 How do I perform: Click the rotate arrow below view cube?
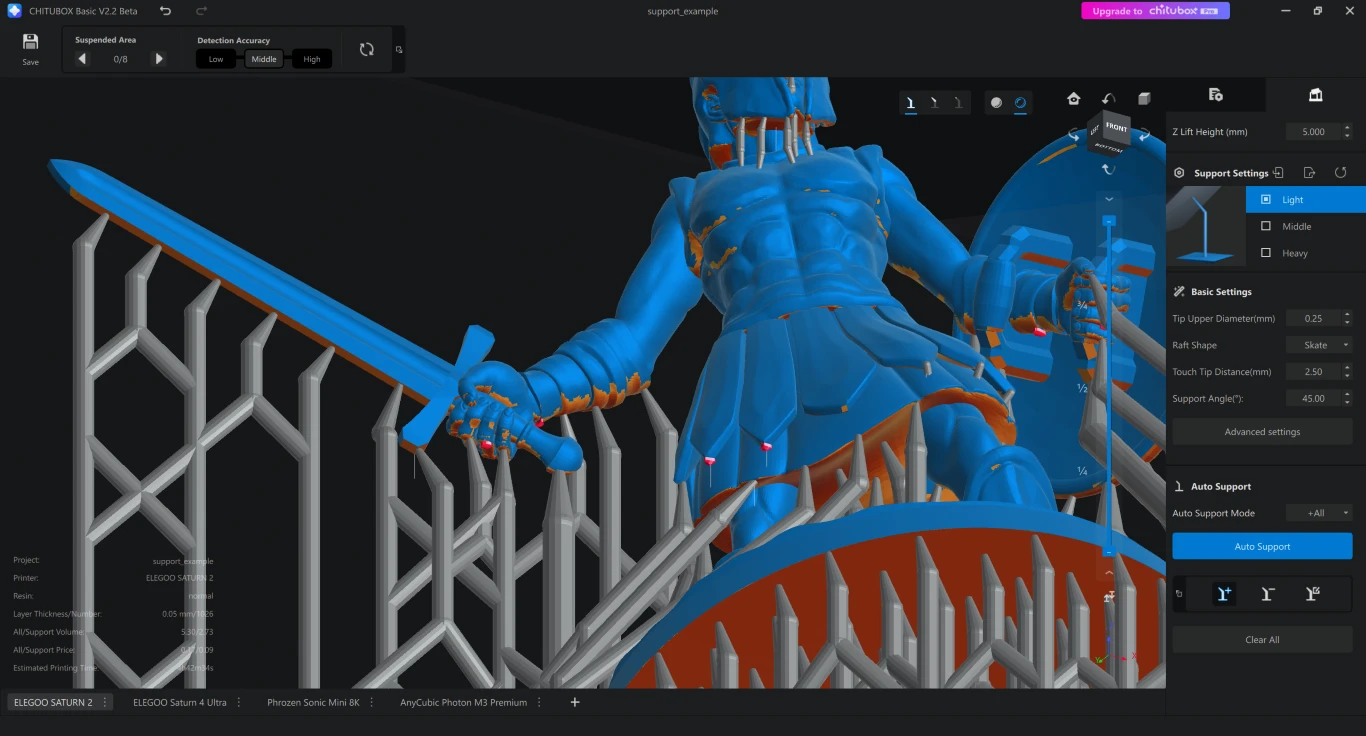point(1109,169)
